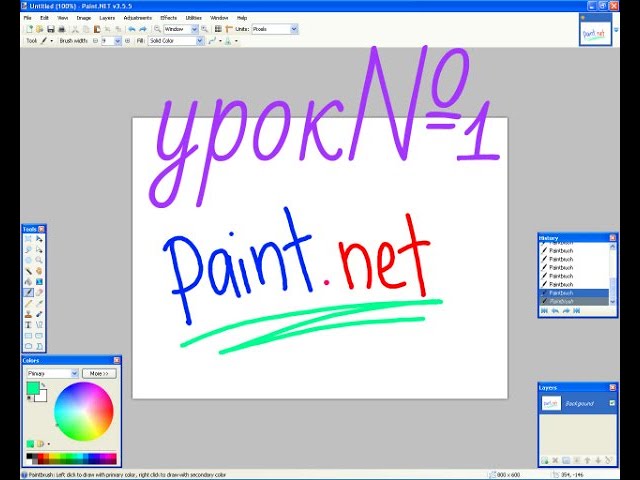Toggle Background layer visibility checkbox
Image resolution: width=640 pixels, height=480 pixels.
click(x=612, y=403)
